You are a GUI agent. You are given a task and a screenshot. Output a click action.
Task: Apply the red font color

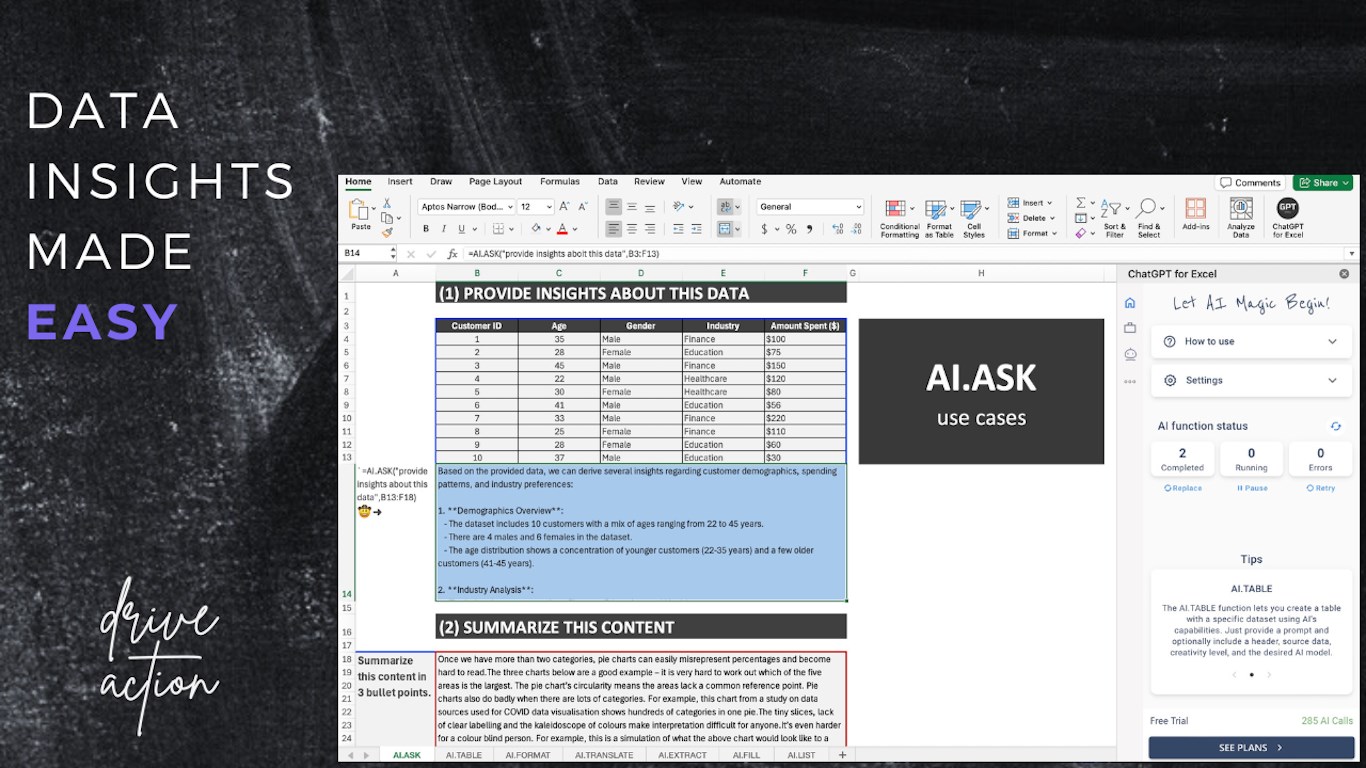point(562,229)
